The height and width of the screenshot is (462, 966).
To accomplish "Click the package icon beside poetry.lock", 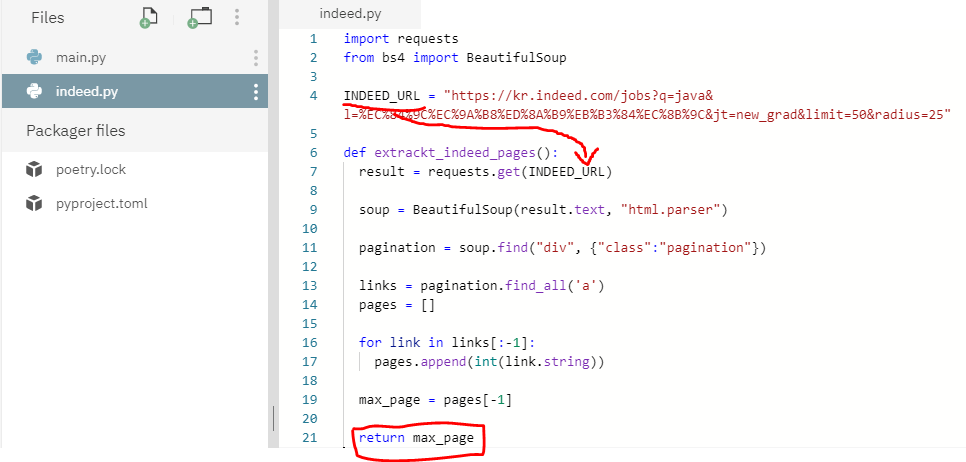I will pyautogui.click(x=34, y=169).
